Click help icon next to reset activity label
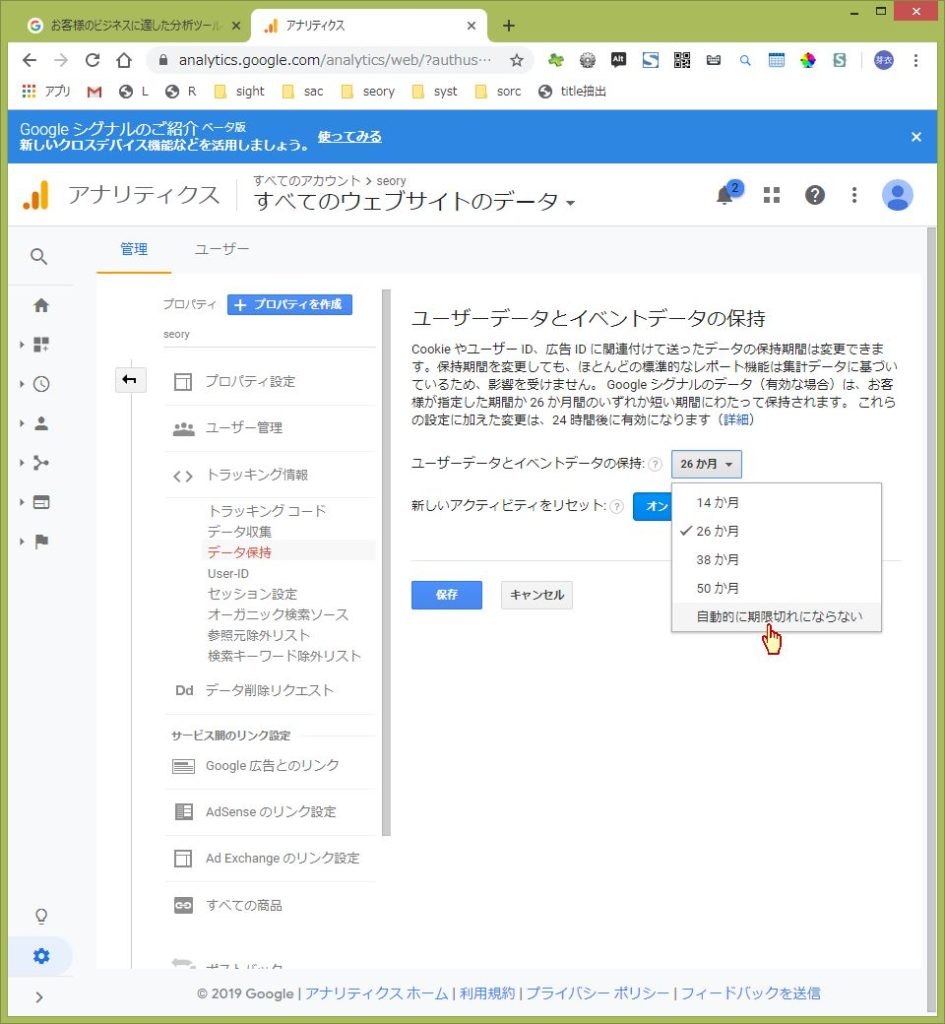 click(x=617, y=506)
